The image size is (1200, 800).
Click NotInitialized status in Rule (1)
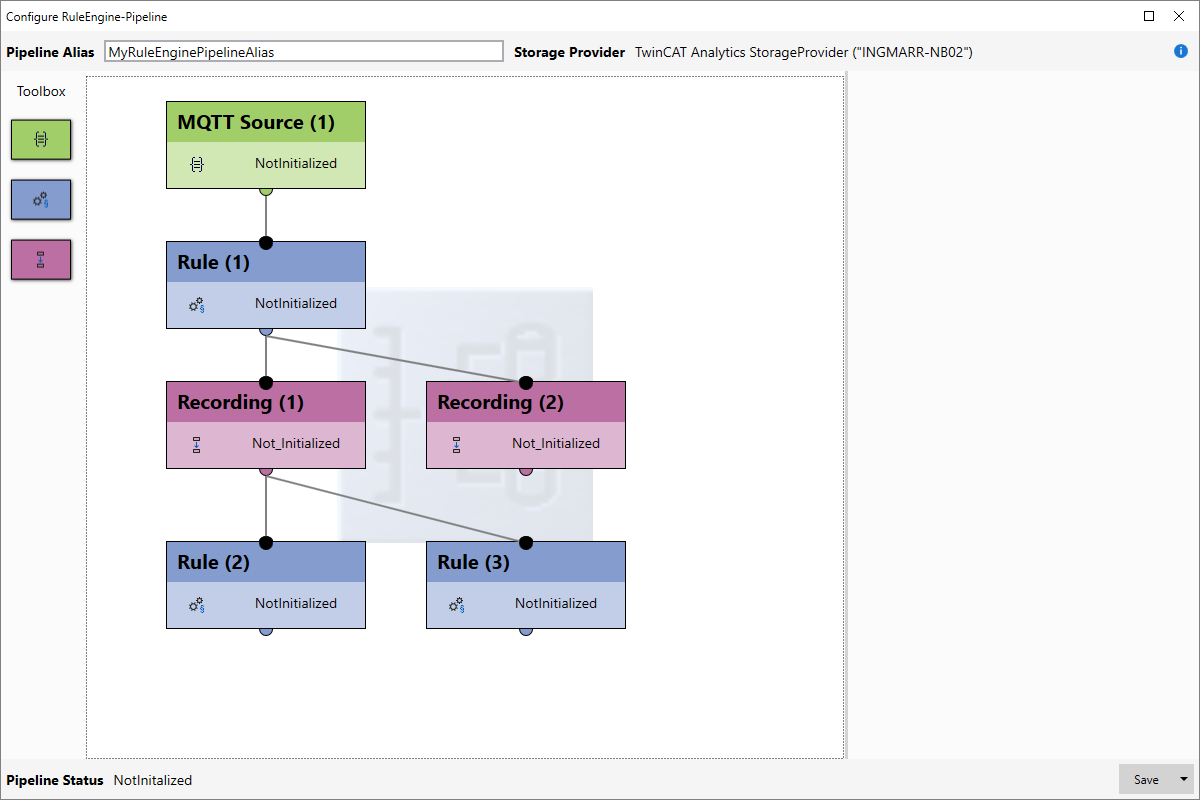point(296,303)
